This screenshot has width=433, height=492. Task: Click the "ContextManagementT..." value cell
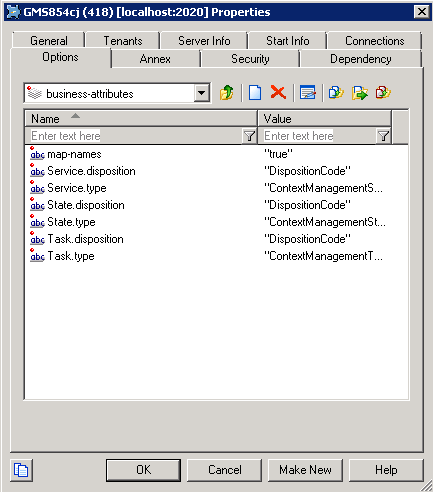323,256
